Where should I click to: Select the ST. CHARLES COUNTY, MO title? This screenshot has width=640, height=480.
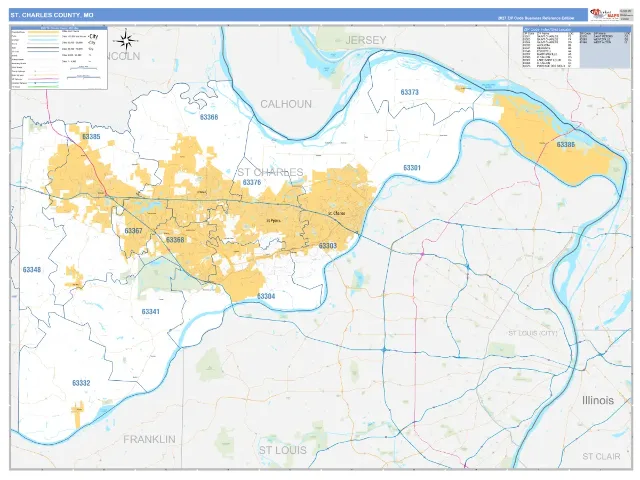pyautogui.click(x=52, y=15)
